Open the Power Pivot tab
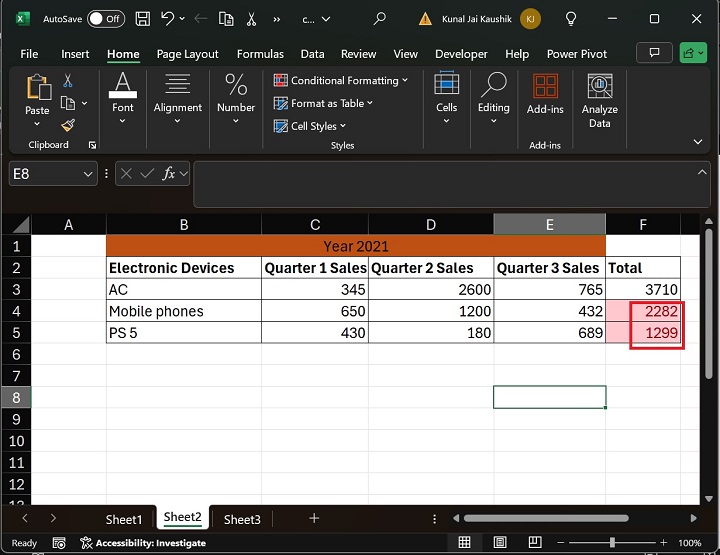 [x=577, y=54]
